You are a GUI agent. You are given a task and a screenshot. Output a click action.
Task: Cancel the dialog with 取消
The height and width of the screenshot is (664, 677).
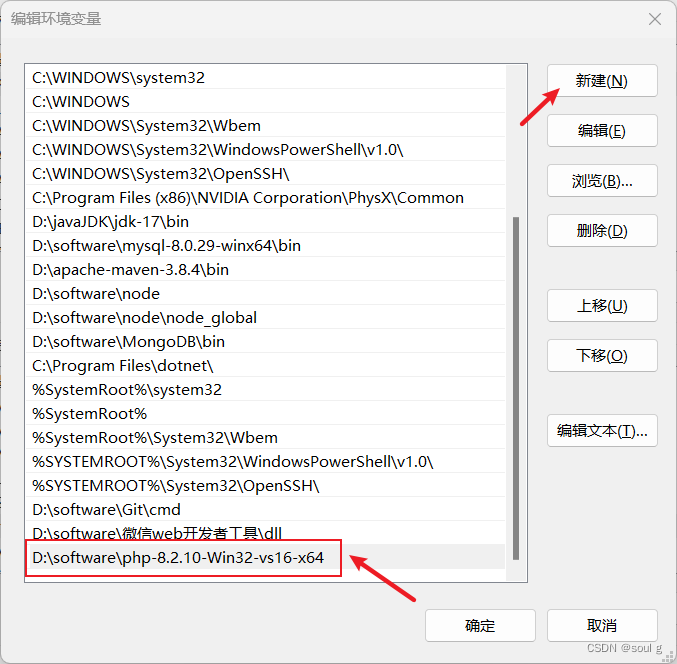[x=602, y=626]
